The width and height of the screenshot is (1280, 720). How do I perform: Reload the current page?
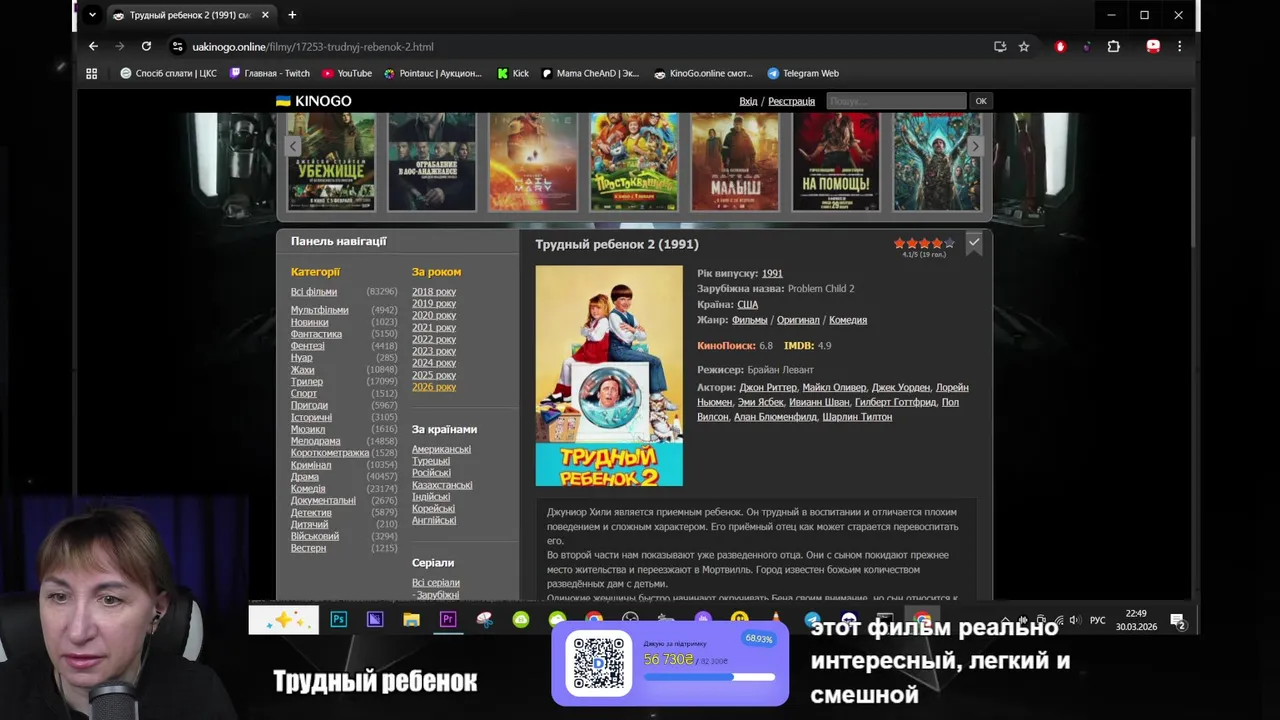146,46
